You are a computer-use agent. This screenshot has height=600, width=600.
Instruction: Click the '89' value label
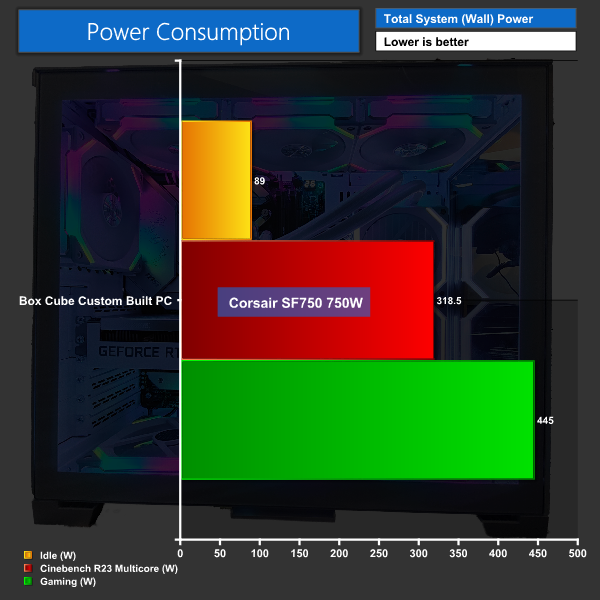pyautogui.click(x=259, y=181)
